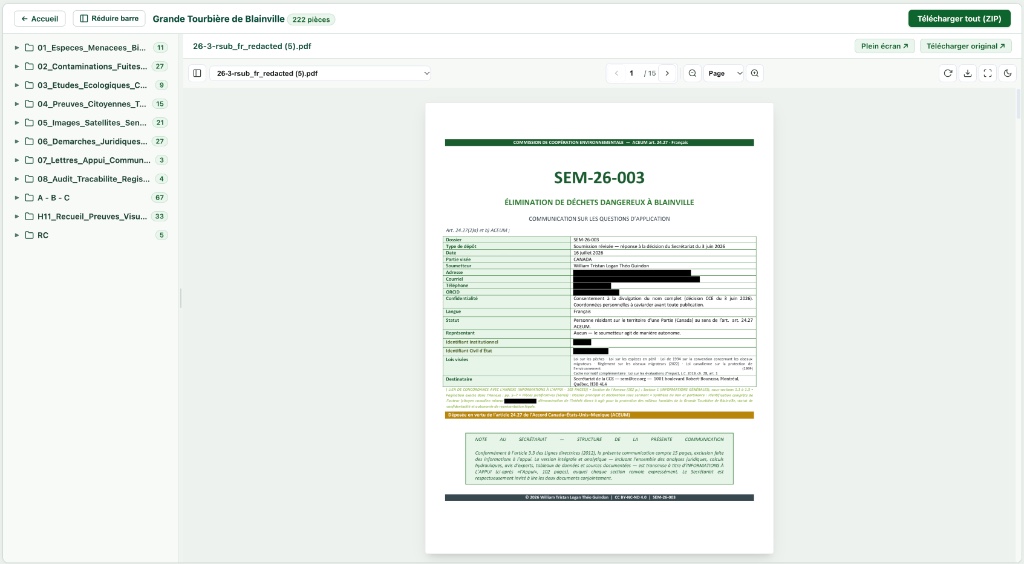
Task: Expand the 03_Etudes_Ecologiques folder arrow
Action: click(17, 85)
